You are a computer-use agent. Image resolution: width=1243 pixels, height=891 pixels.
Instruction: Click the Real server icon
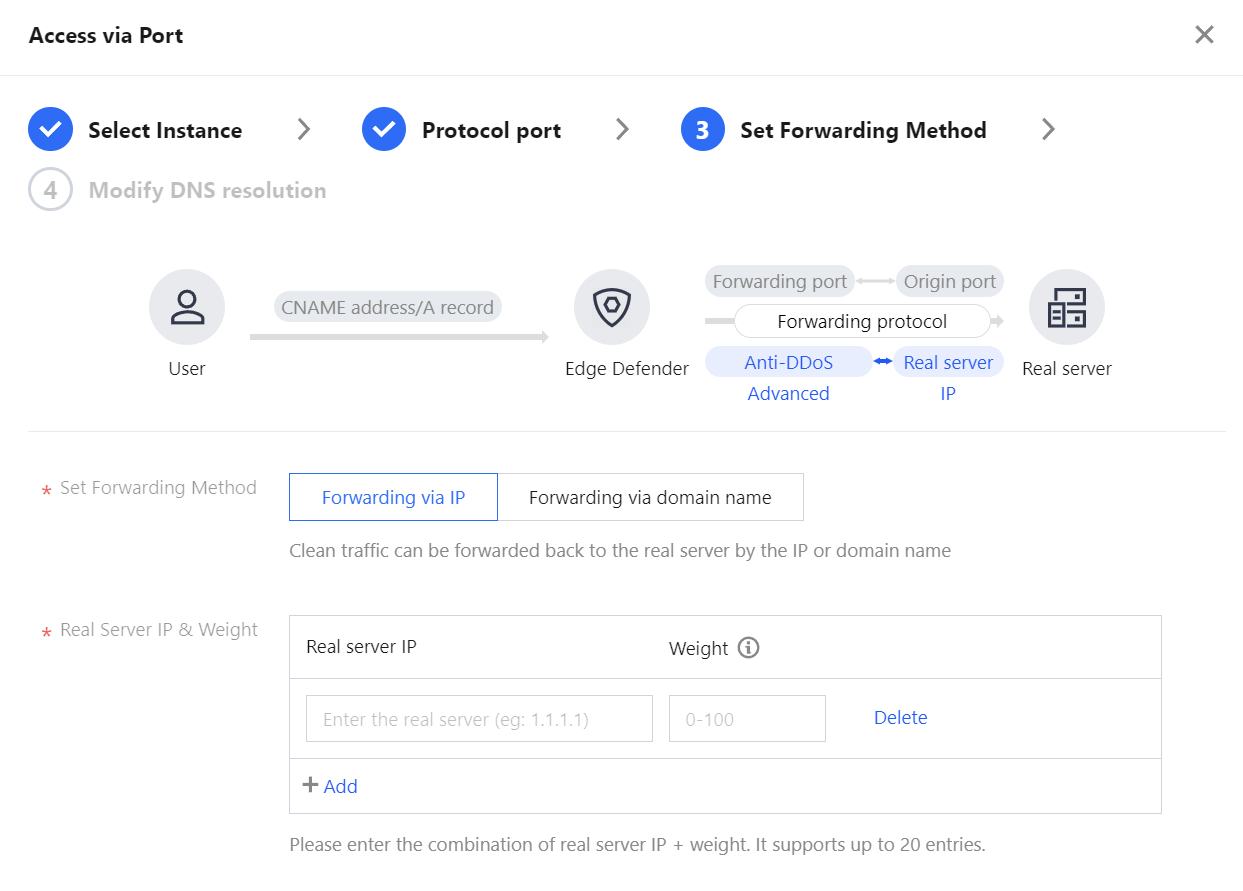pos(1066,307)
